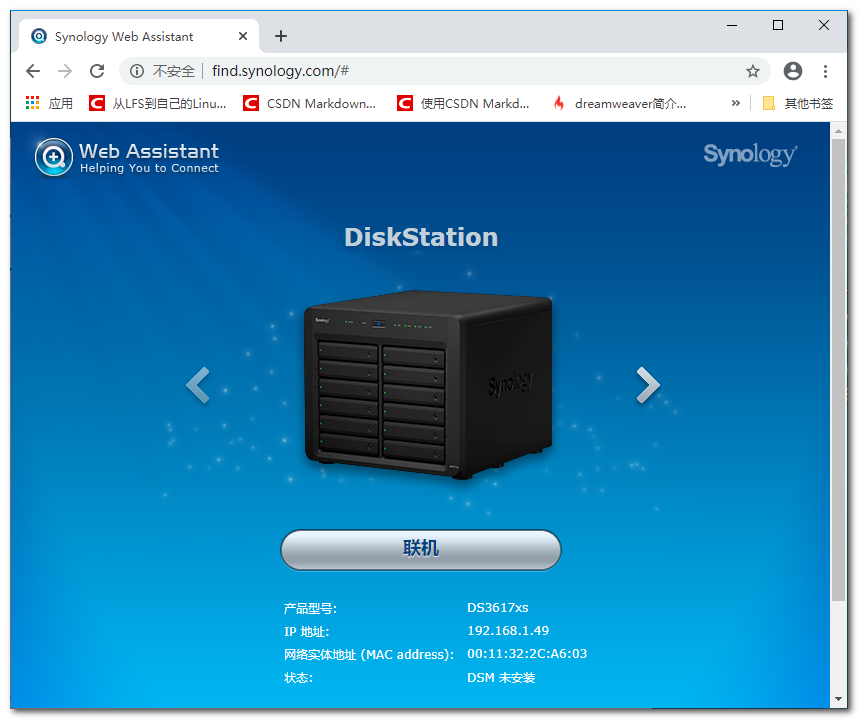Select the Synology Web Assistant tab
The height and width of the screenshot is (720, 859).
click(139, 36)
